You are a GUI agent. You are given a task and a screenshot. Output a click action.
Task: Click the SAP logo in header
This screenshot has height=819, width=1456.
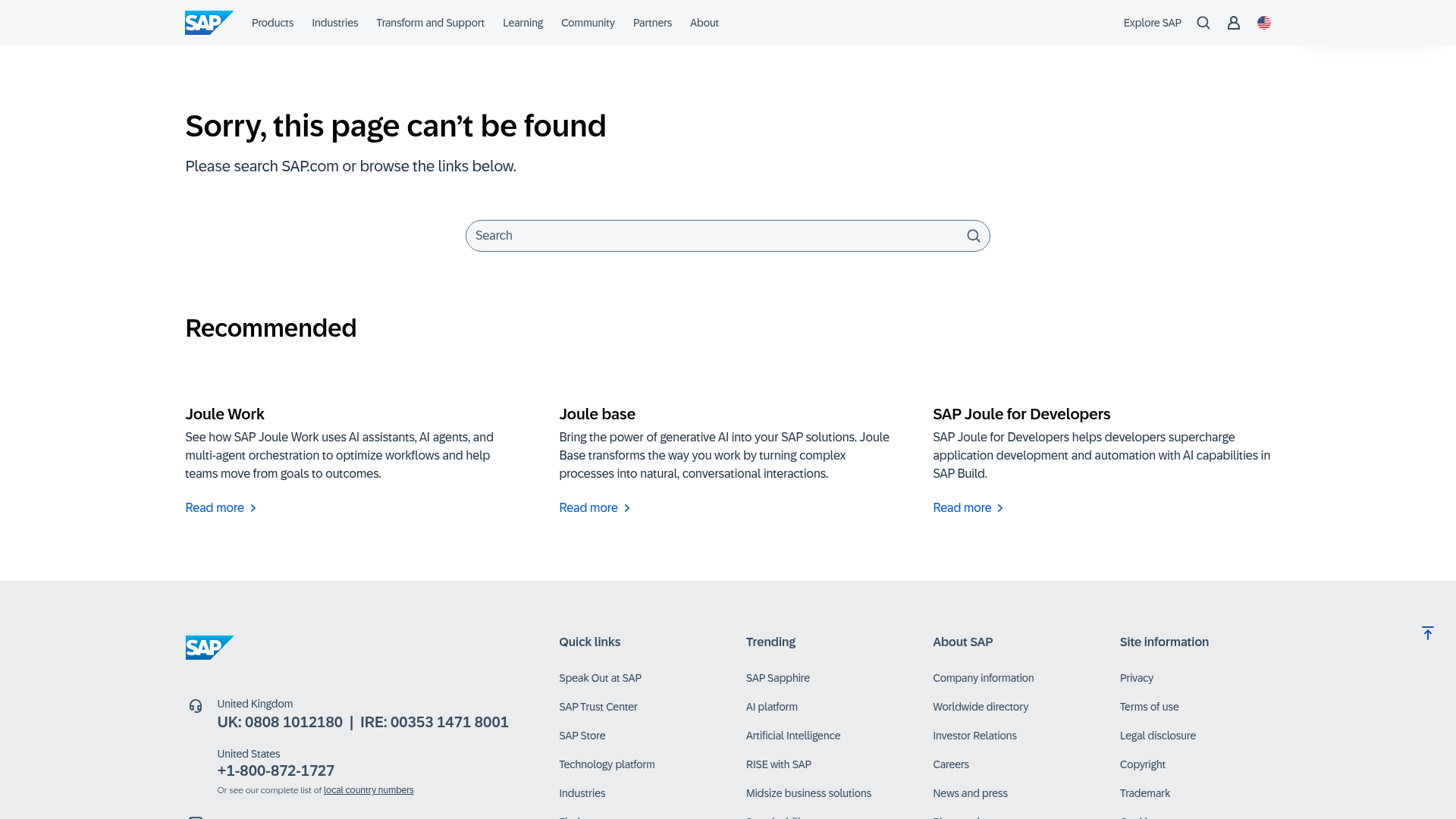pyautogui.click(x=209, y=23)
